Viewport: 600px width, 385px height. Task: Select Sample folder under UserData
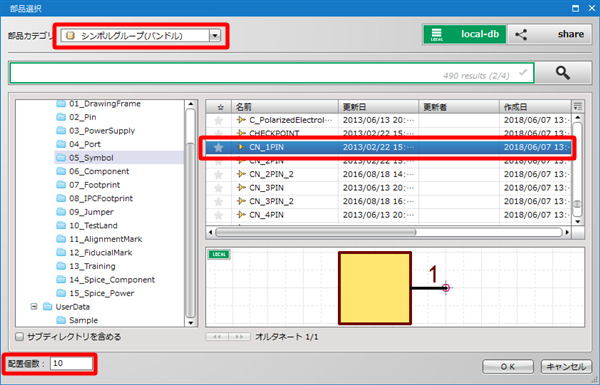77,320
